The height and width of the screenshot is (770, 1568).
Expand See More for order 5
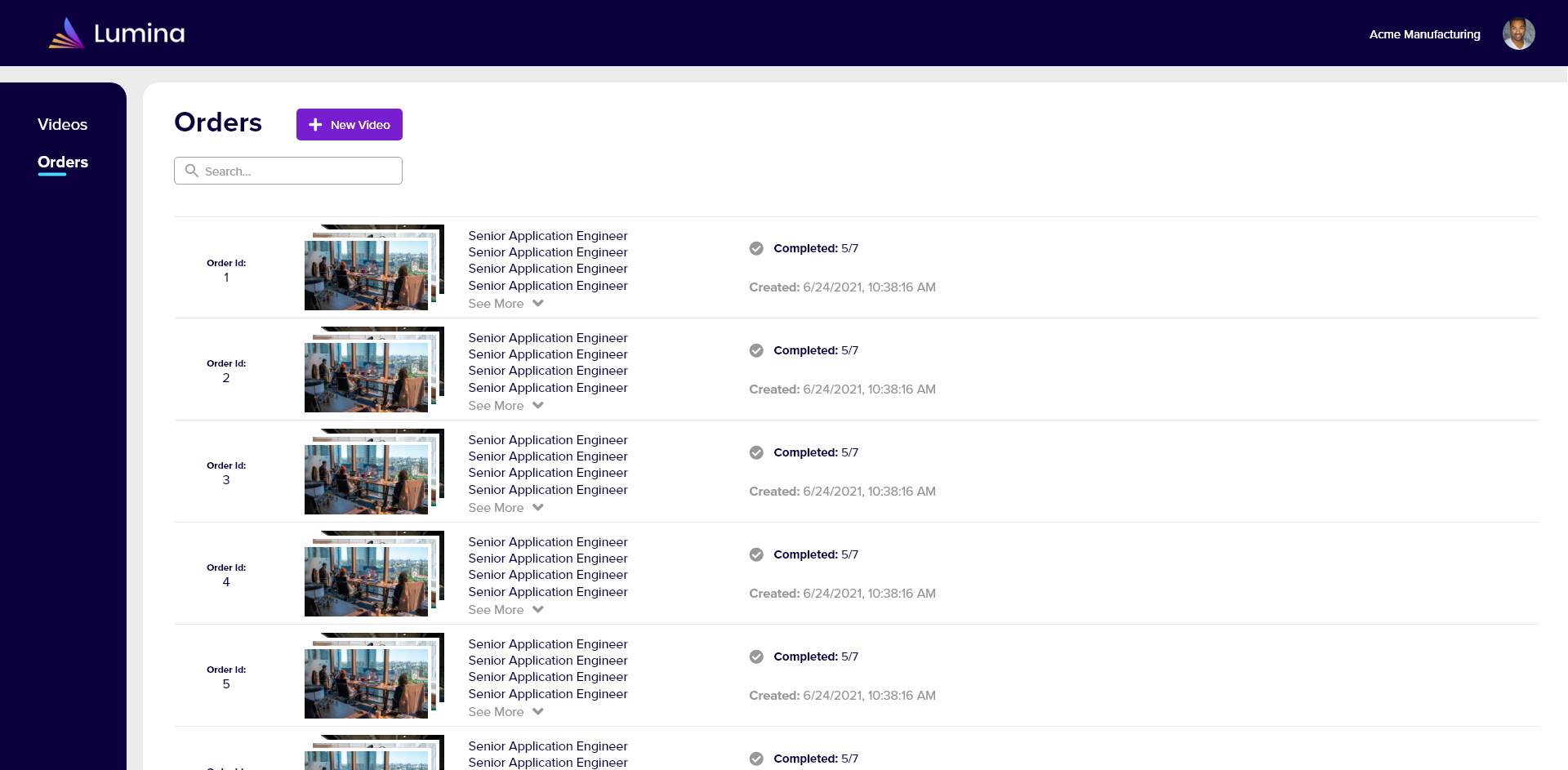(x=506, y=712)
